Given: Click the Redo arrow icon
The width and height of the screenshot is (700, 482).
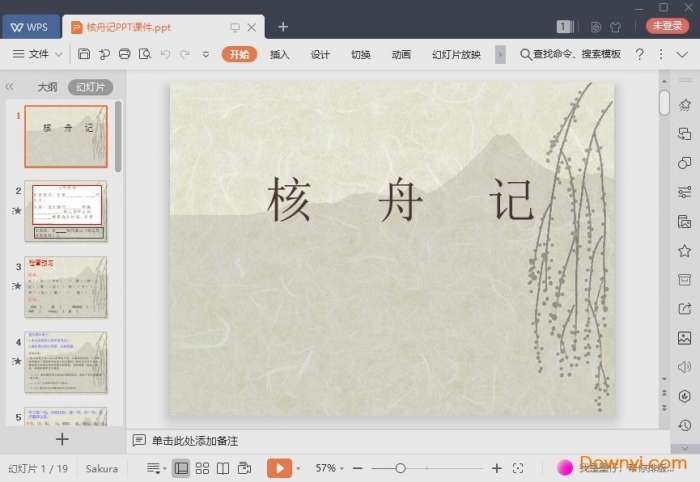Looking at the screenshot, I should pyautogui.click(x=185, y=54).
